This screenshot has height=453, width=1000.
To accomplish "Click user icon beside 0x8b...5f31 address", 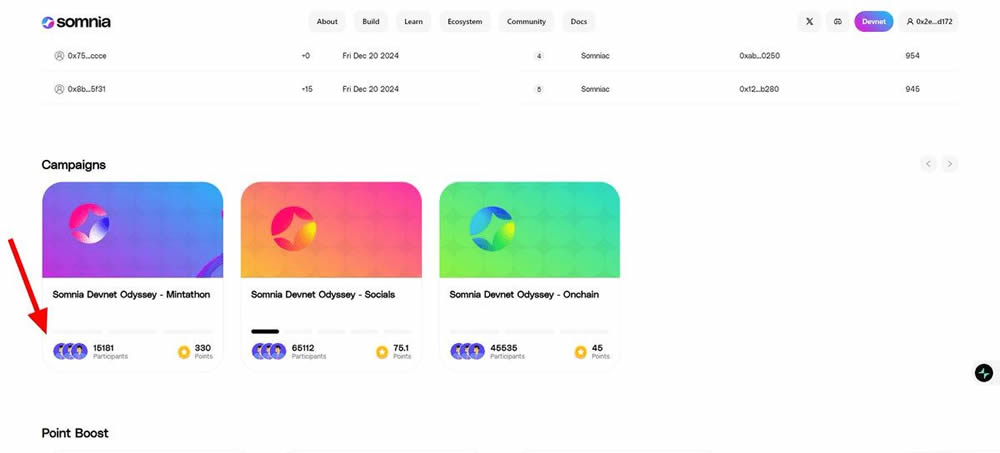I will (59, 89).
